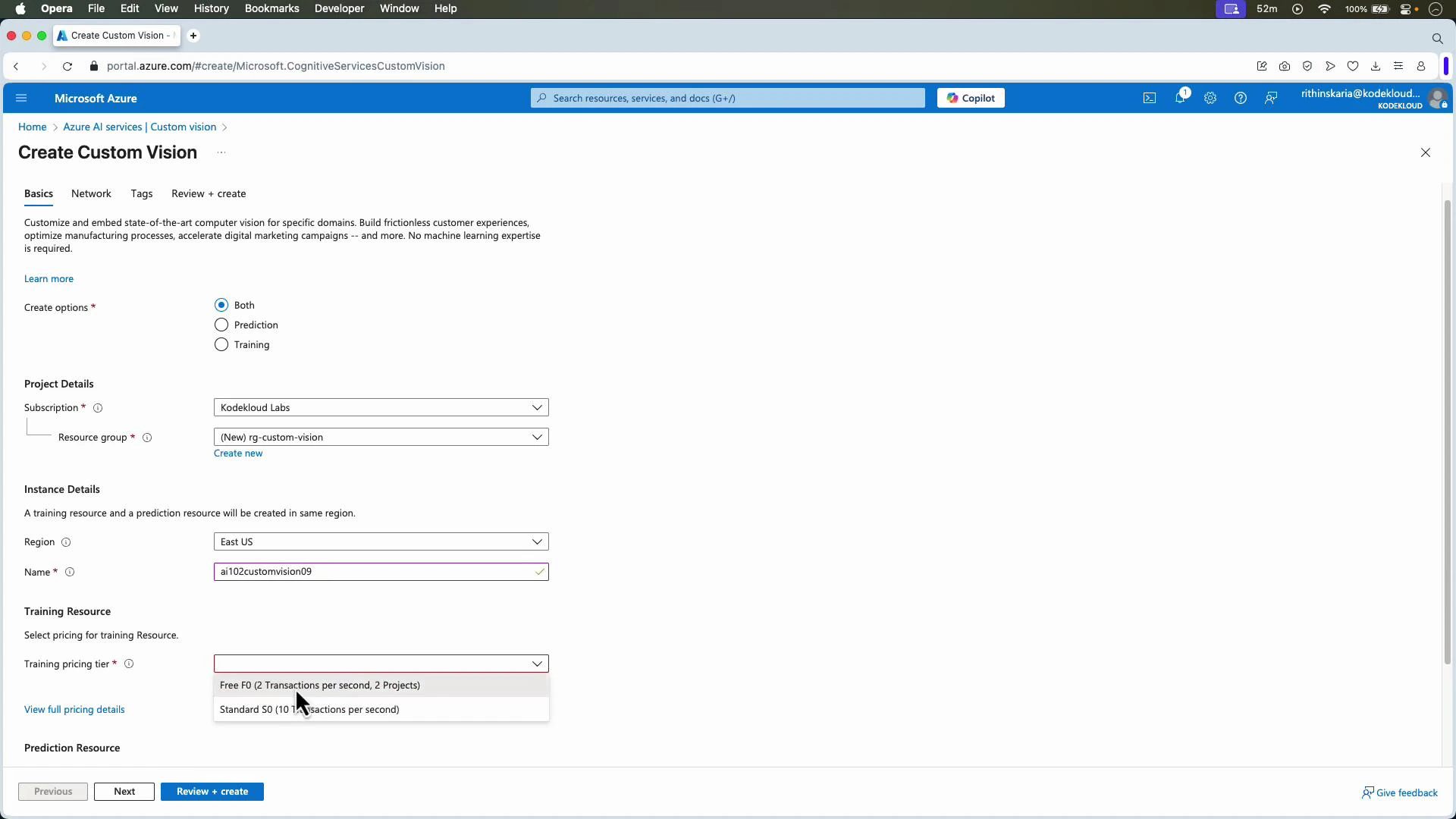The height and width of the screenshot is (819, 1456).
Task: Click the Wi-Fi status icon
Action: click(x=1325, y=8)
